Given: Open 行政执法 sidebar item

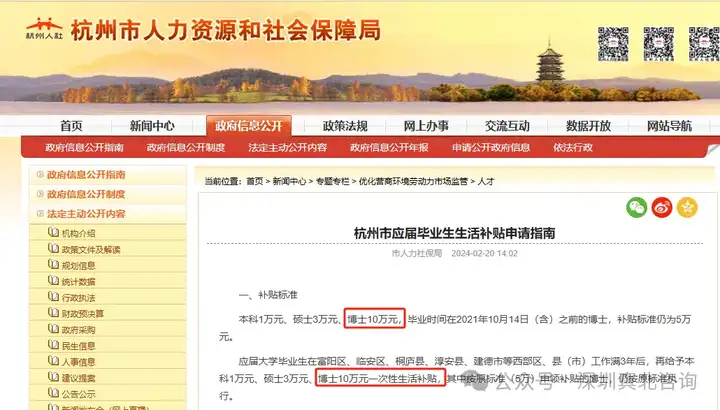Looking at the screenshot, I should pyautogui.click(x=79, y=298).
